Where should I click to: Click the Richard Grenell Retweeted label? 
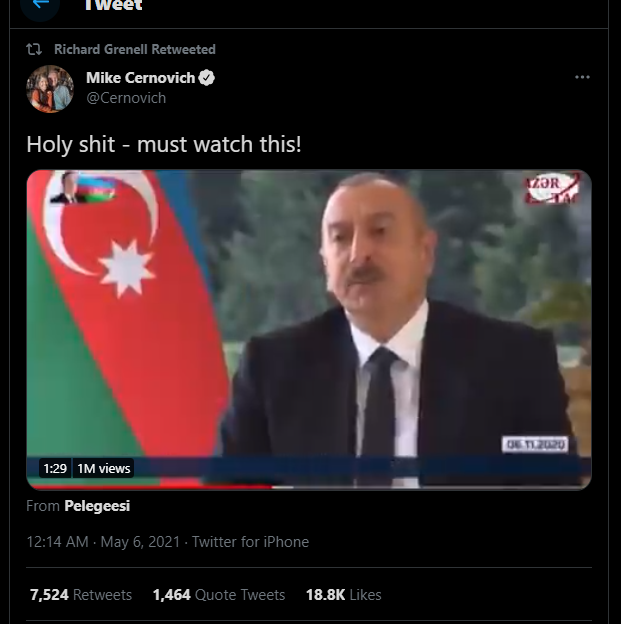coord(135,49)
